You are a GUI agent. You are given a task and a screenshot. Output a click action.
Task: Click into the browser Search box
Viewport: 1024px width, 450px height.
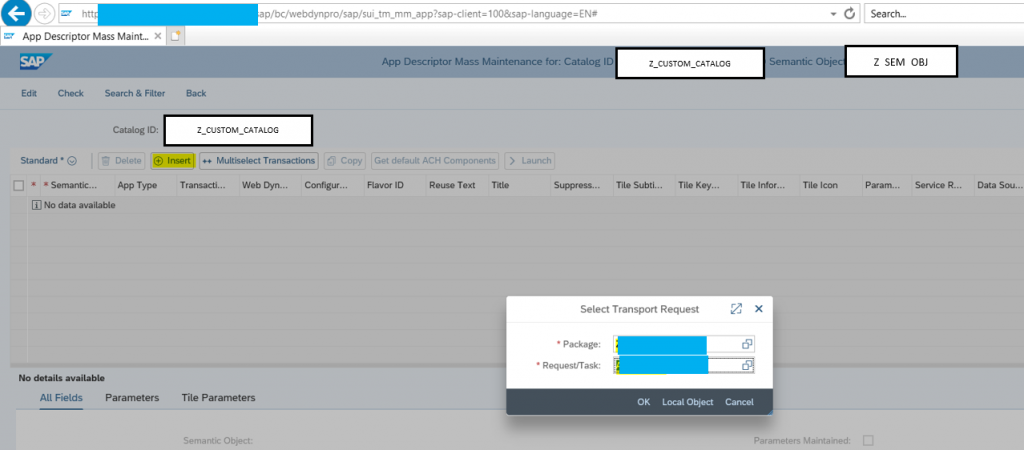point(944,14)
